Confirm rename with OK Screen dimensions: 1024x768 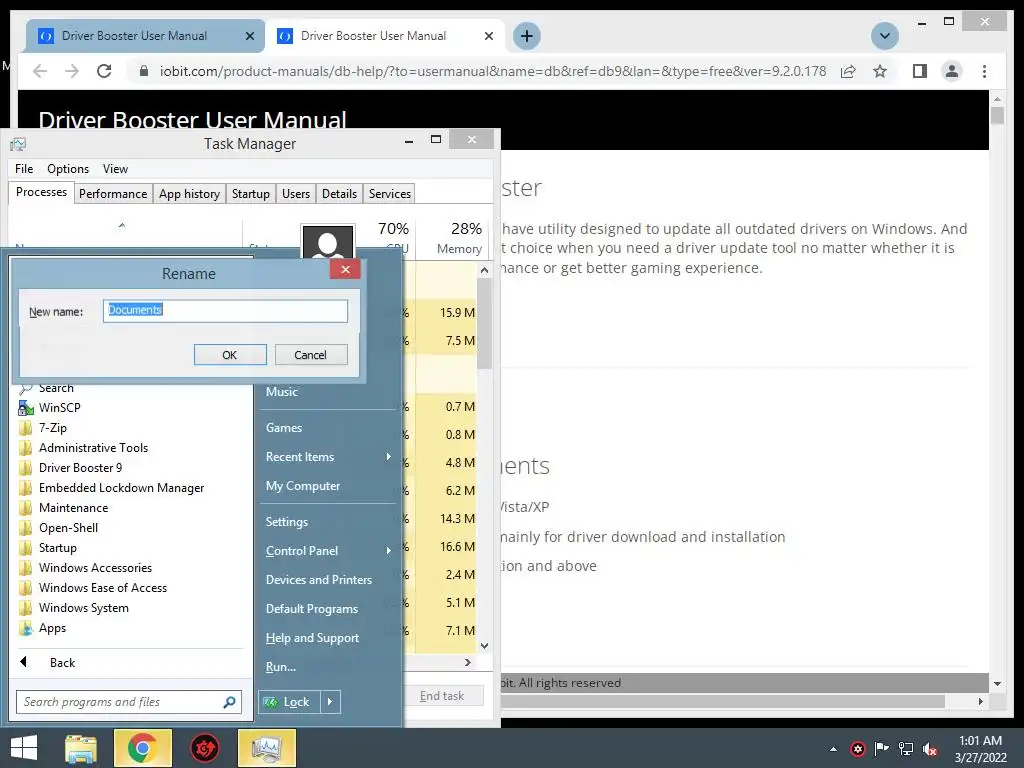click(230, 355)
